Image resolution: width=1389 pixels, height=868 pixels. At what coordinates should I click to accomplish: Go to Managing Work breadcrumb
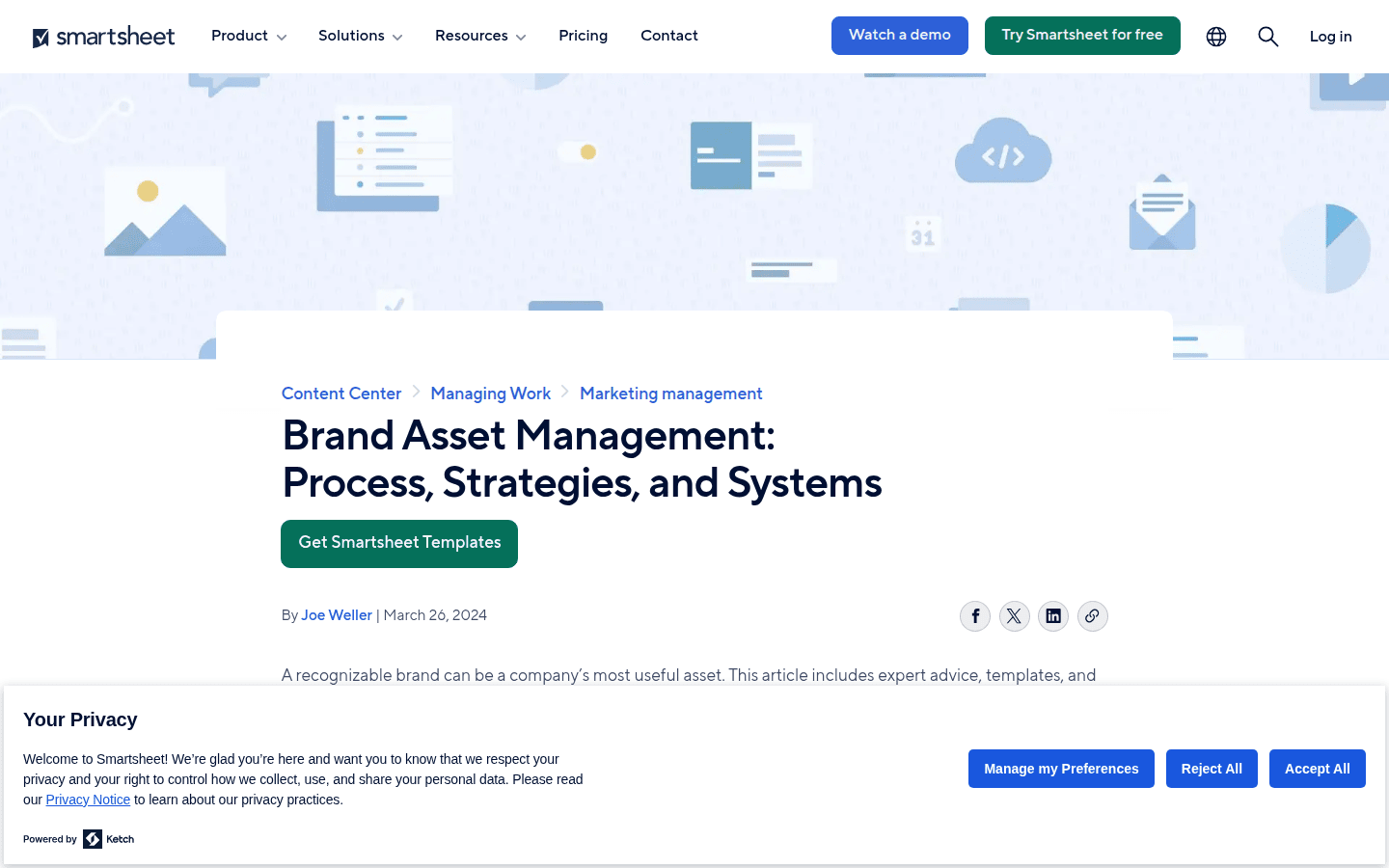click(491, 393)
